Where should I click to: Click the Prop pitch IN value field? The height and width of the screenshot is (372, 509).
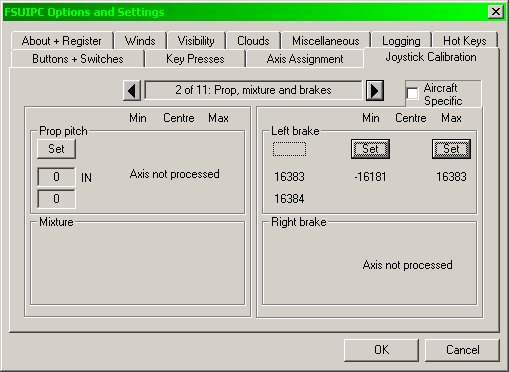[56, 177]
